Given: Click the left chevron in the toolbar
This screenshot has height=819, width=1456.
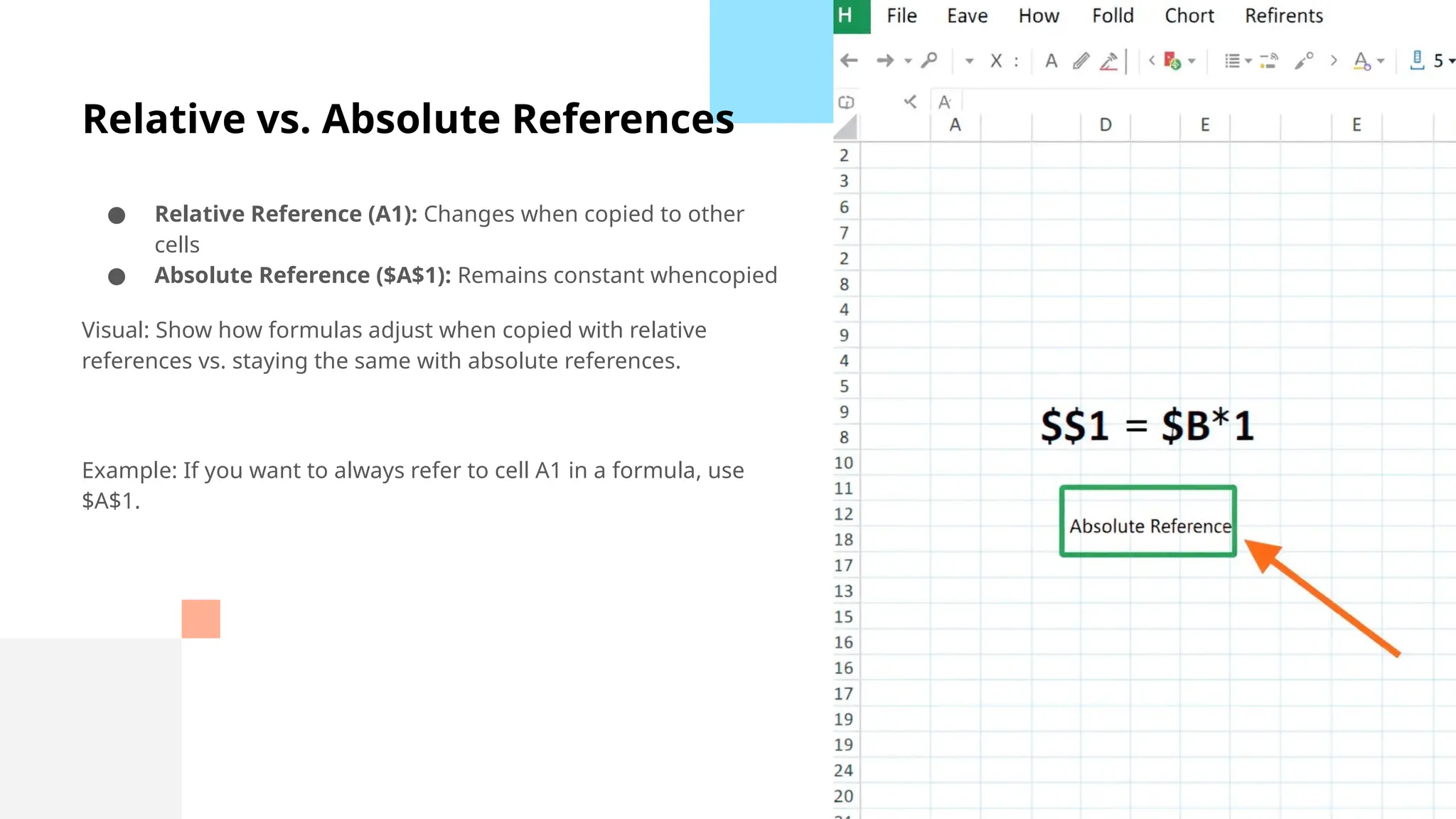Looking at the screenshot, I should point(1152,60).
